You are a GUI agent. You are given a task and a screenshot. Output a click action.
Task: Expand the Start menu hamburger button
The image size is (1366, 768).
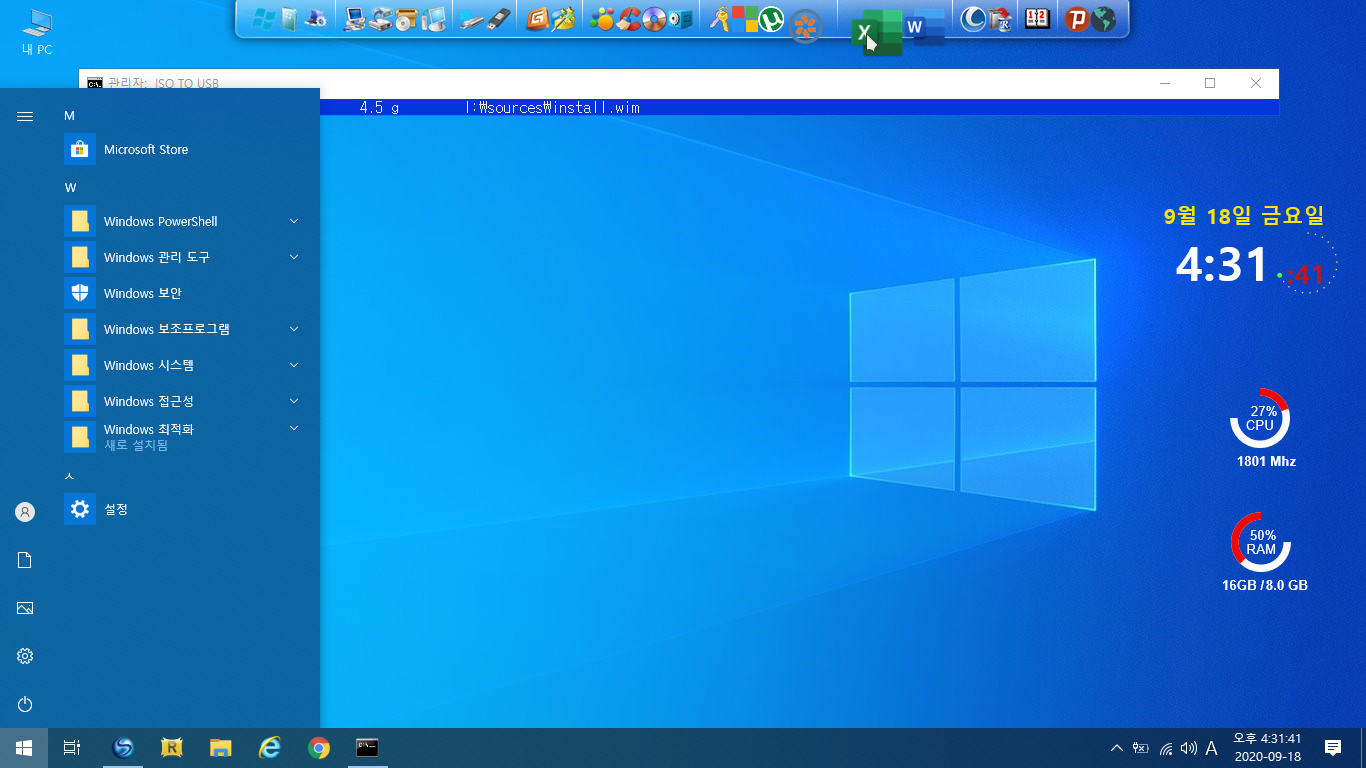click(x=25, y=116)
